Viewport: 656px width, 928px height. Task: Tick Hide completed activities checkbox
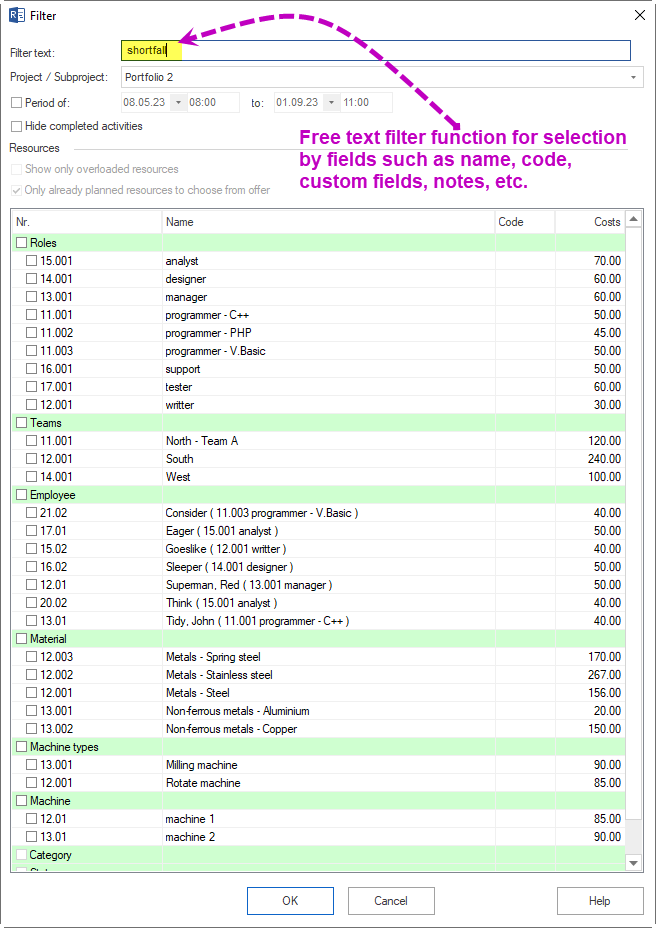coord(17,127)
